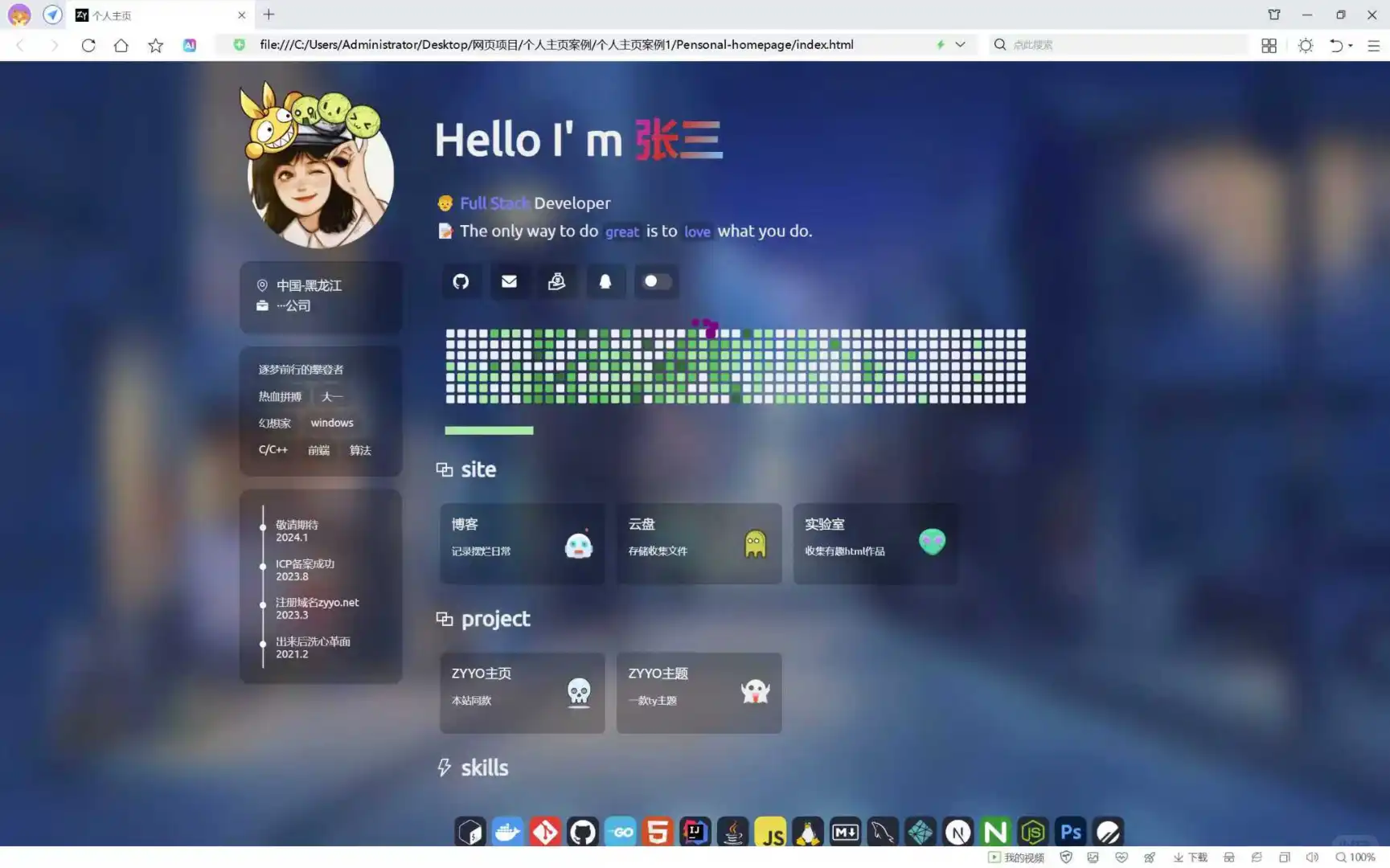Screen dimensions: 1390x868
Task: Click the 注册域名zyyo.net timeline entry
Action: pyautogui.click(x=317, y=608)
